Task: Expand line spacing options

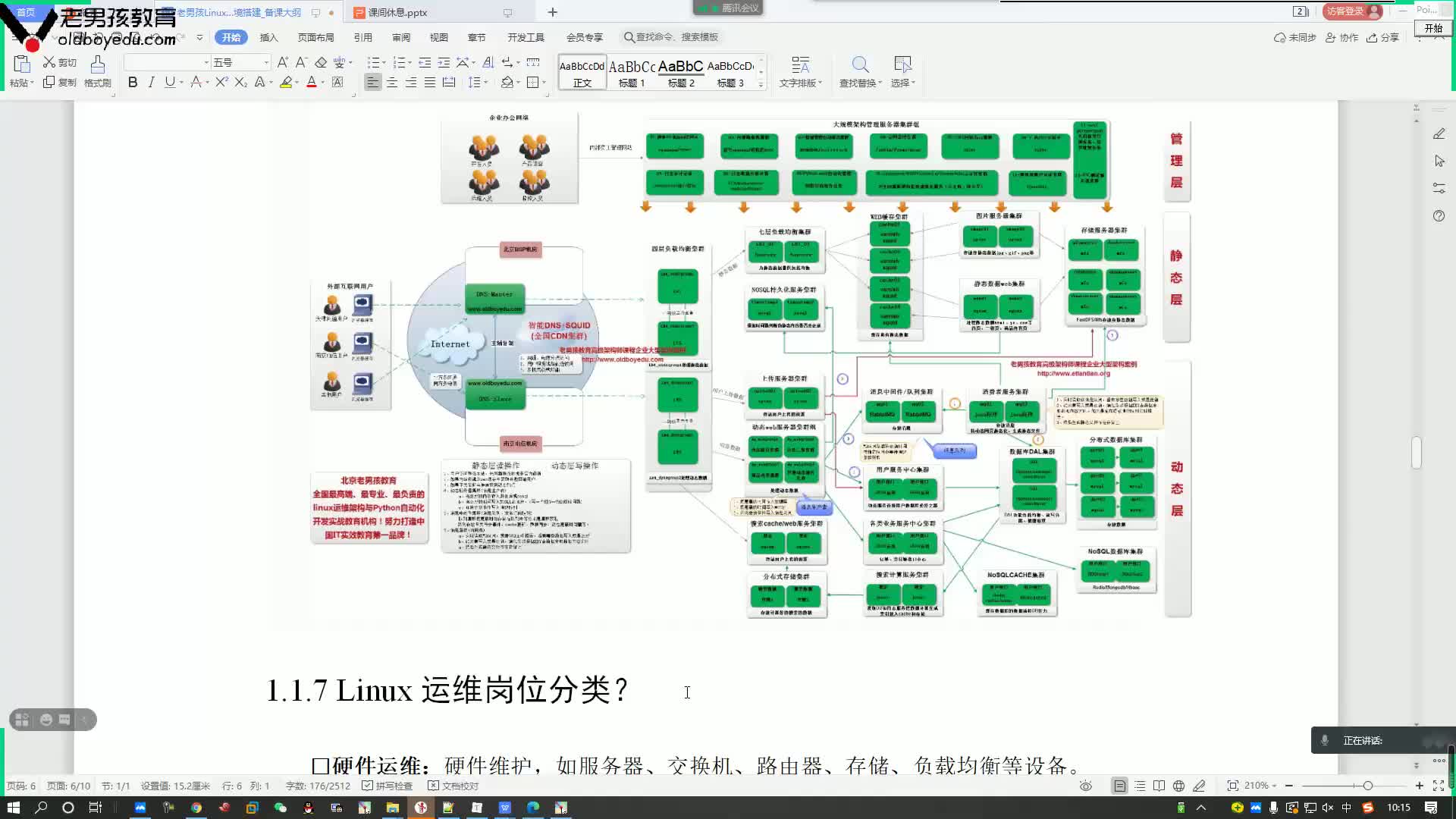Action: click(487, 83)
